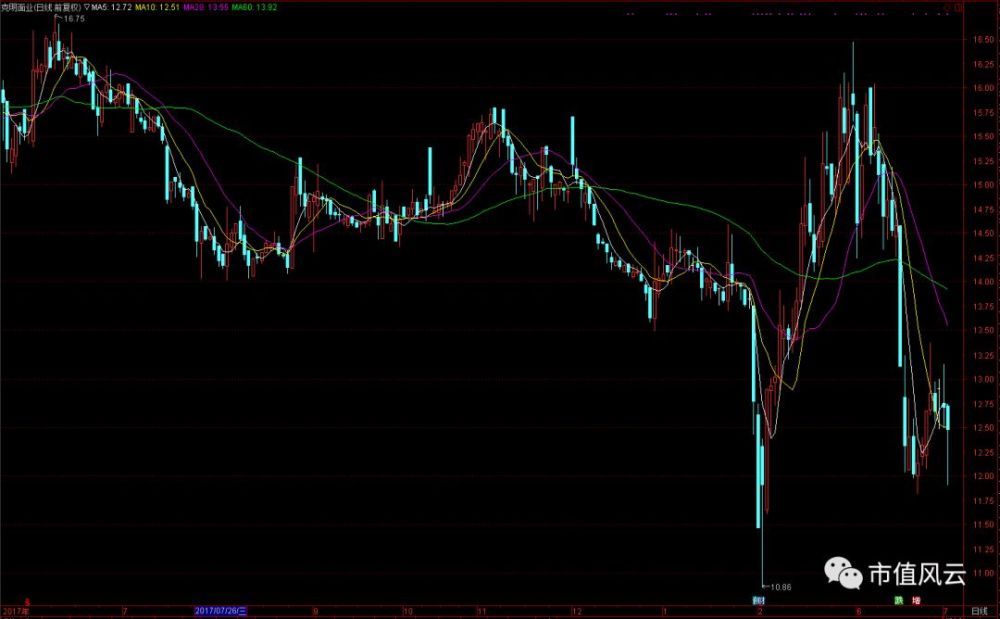Viewport: 1000px width, 619px height.
Task: Click the 16.75 high price marker
Action: pos(74,18)
